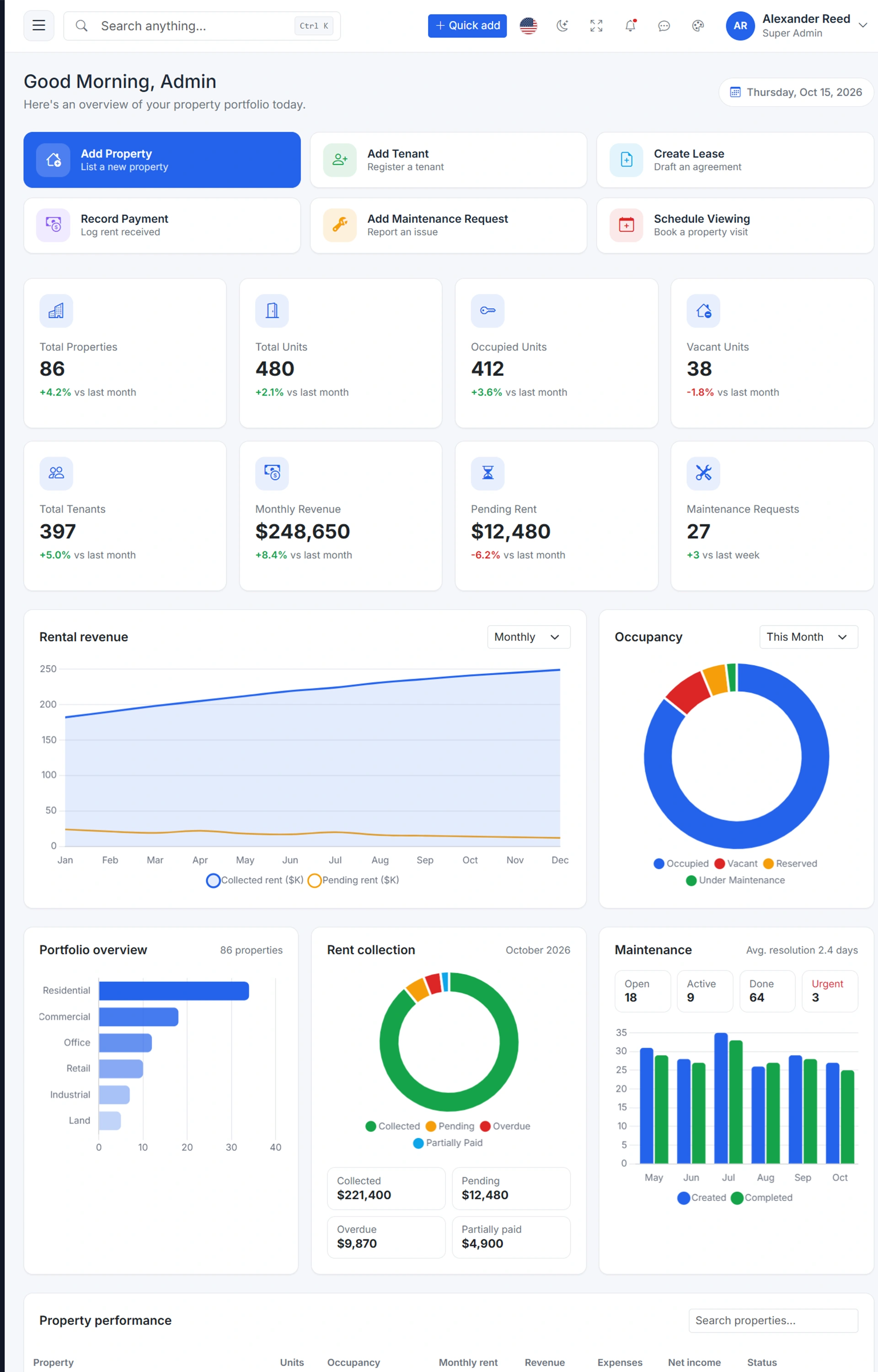Click the Add Property card
The width and height of the screenshot is (878, 1372).
click(162, 160)
